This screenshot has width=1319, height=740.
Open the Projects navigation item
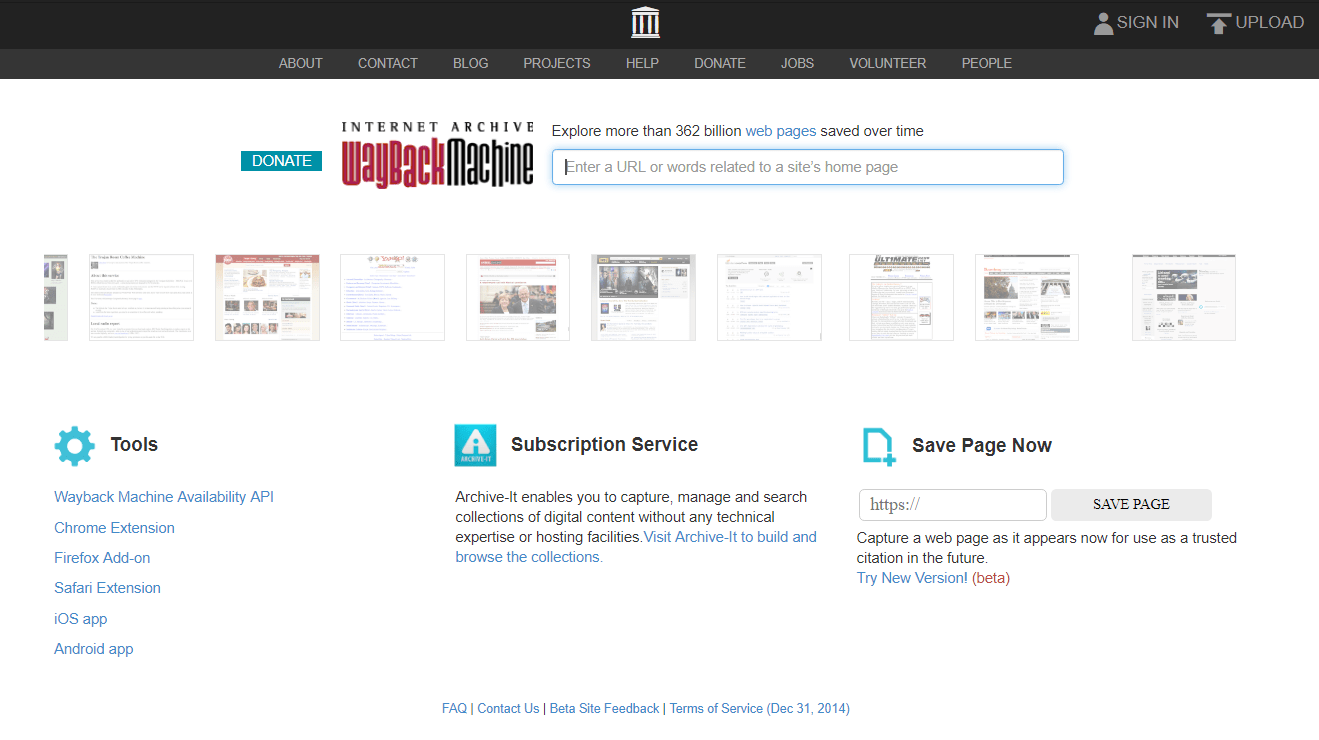pyautogui.click(x=557, y=63)
